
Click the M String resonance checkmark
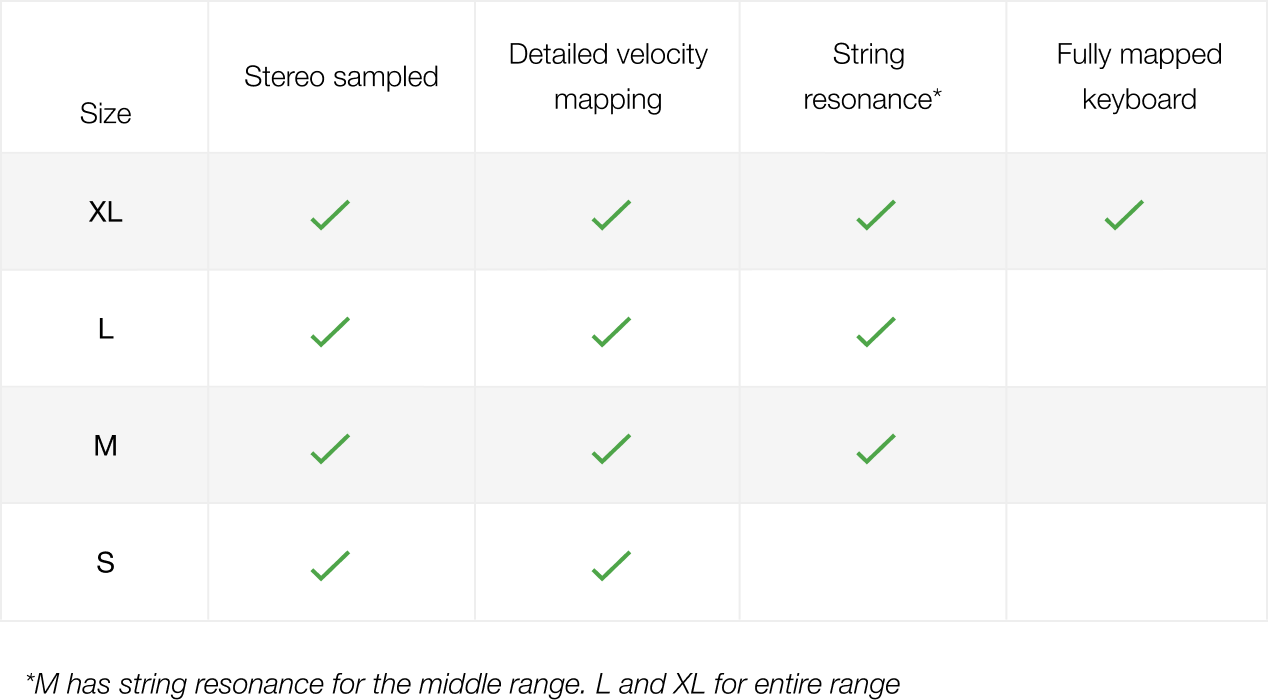[x=875, y=449]
